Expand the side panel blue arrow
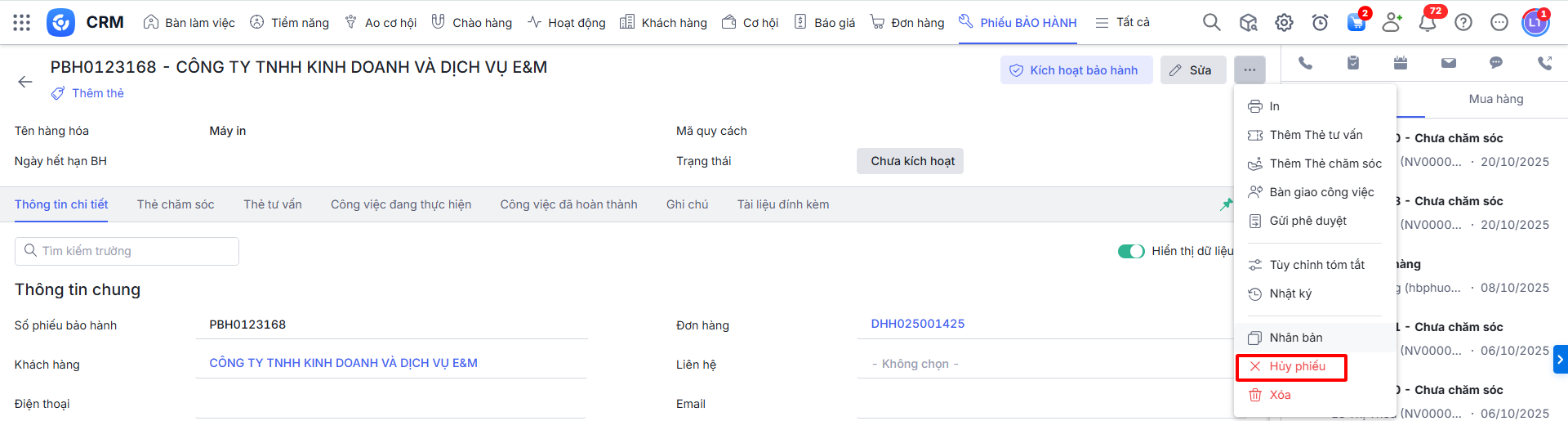This screenshot has height=421, width=1568. pyautogui.click(x=1560, y=359)
